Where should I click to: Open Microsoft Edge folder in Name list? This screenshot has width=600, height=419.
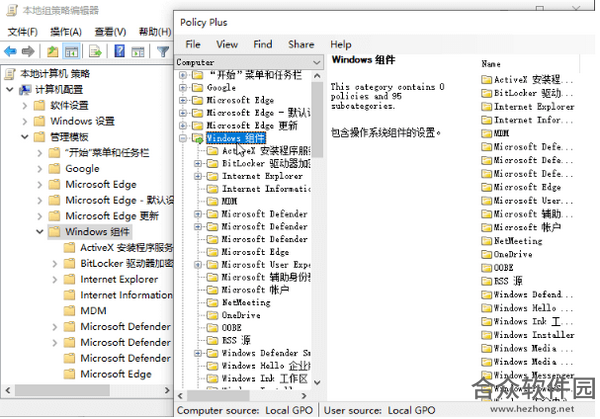527,187
